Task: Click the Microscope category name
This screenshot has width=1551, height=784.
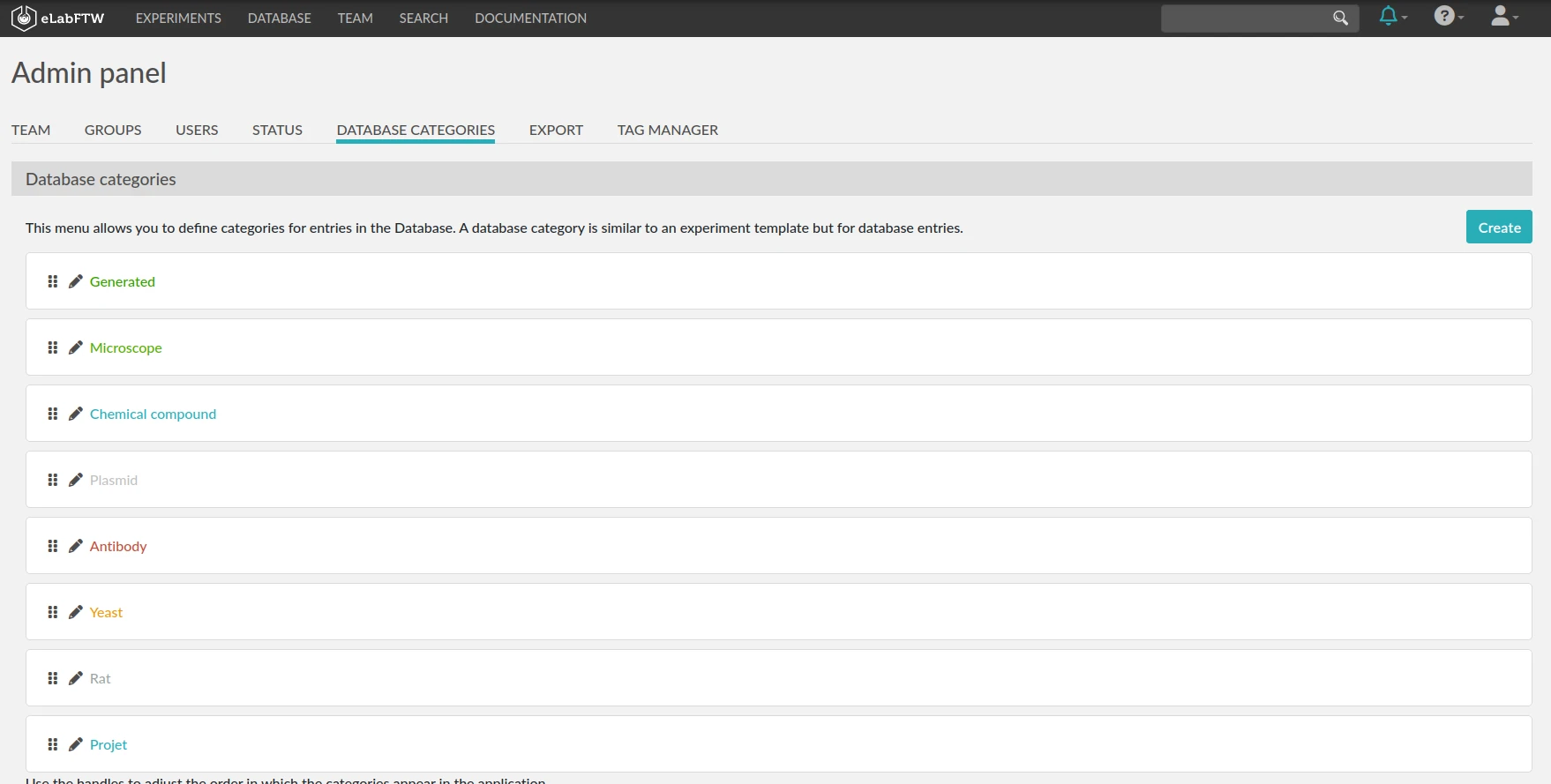Action: point(126,347)
